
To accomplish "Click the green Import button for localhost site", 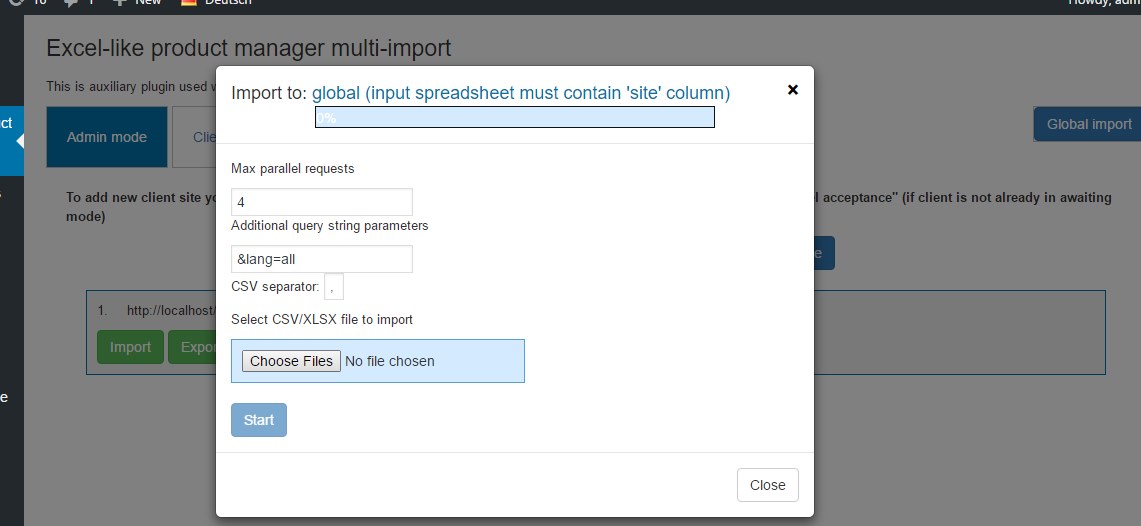I will click(x=130, y=347).
